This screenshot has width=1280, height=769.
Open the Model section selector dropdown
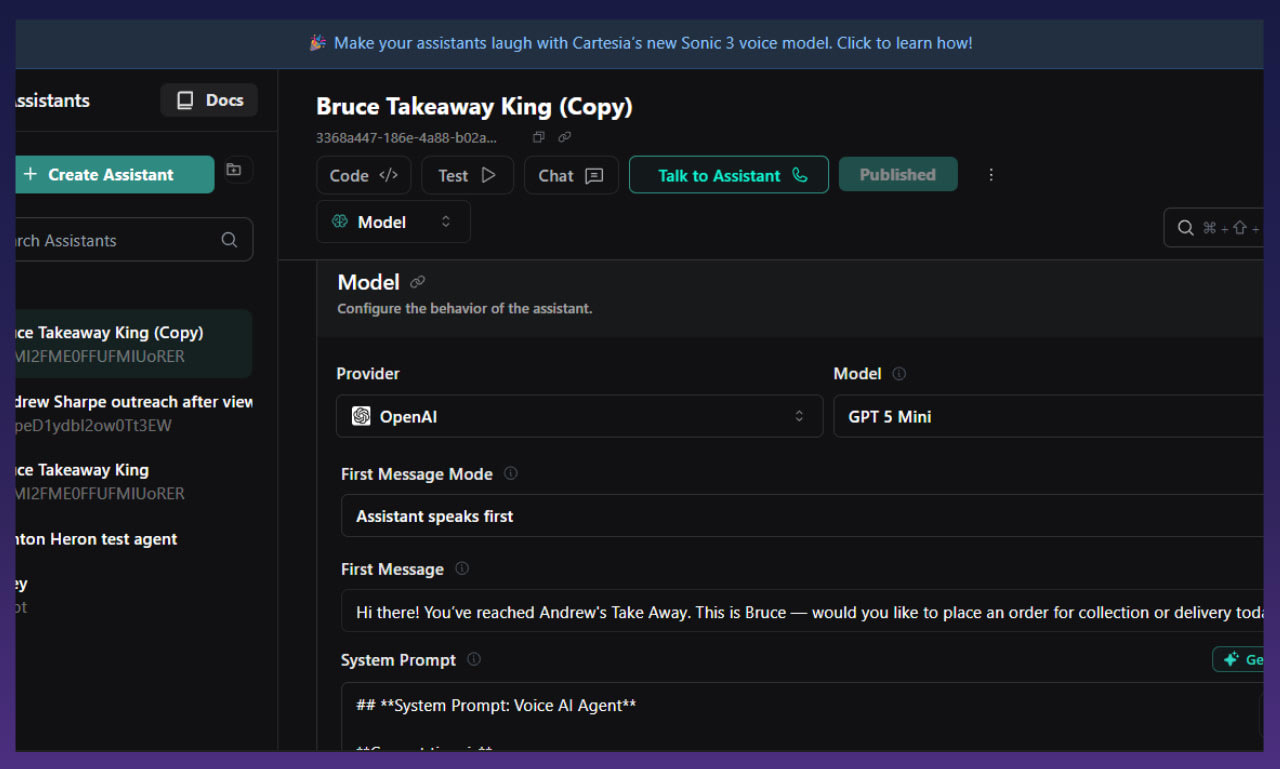pos(393,222)
